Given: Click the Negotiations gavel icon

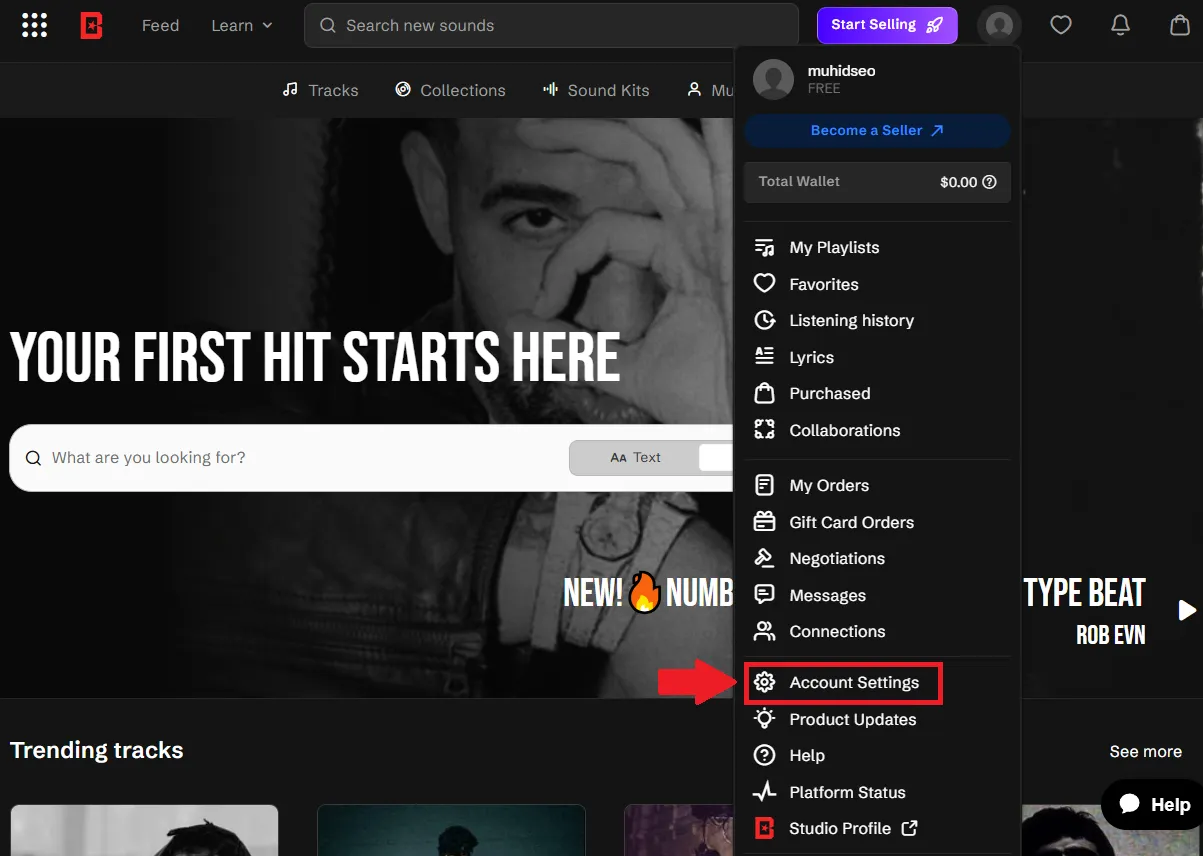Looking at the screenshot, I should coord(764,558).
